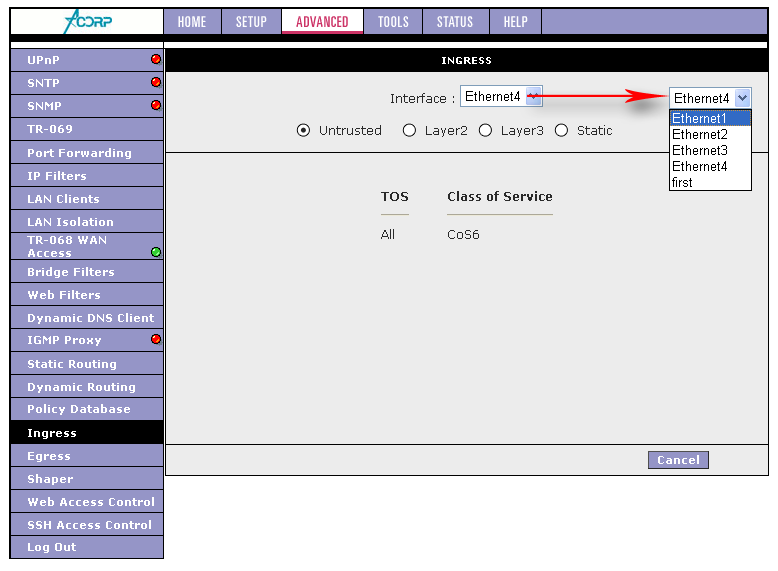Image resolution: width=778 pixels, height=571 pixels.
Task: Choose Ethernet1 from the dropdown list
Action: (710, 119)
